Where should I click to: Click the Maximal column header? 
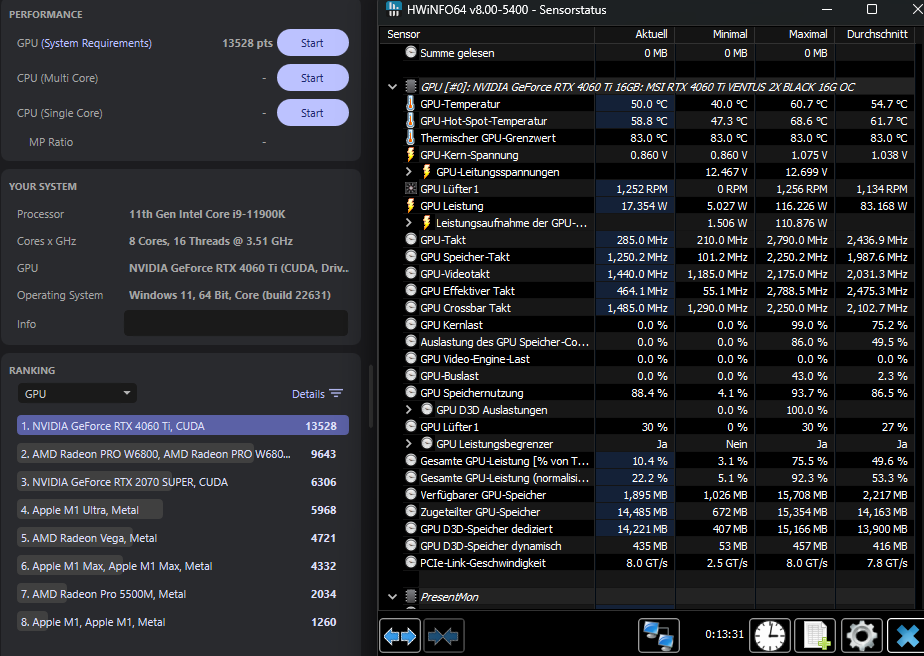point(795,34)
